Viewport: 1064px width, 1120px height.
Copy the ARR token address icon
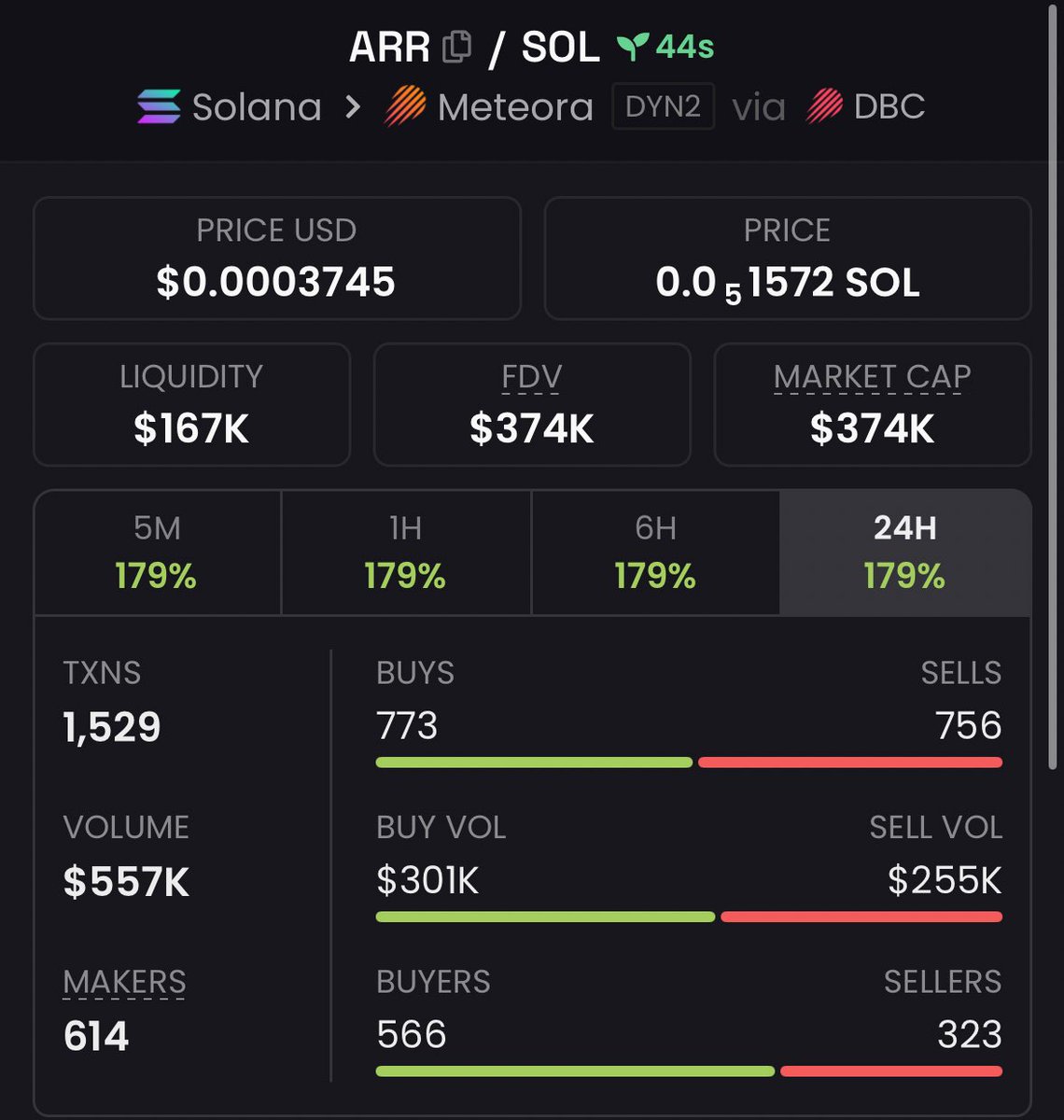(x=456, y=47)
